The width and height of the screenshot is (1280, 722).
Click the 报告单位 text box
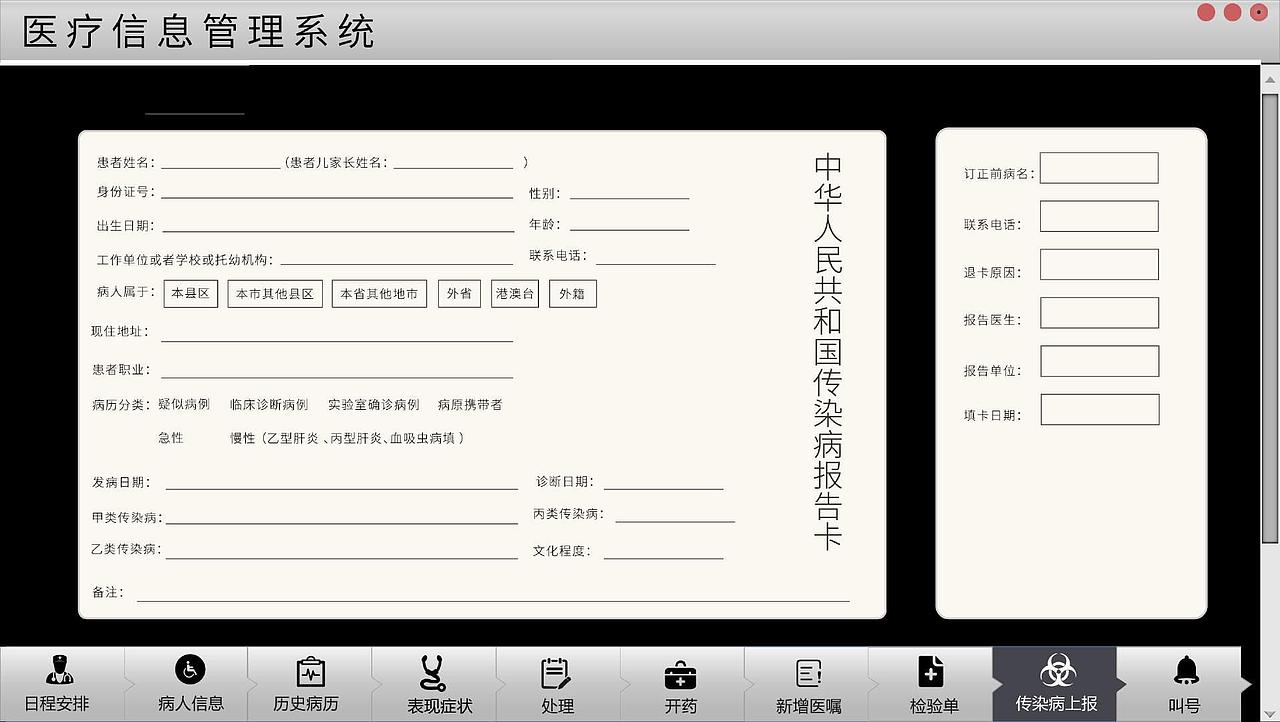(x=1099, y=361)
